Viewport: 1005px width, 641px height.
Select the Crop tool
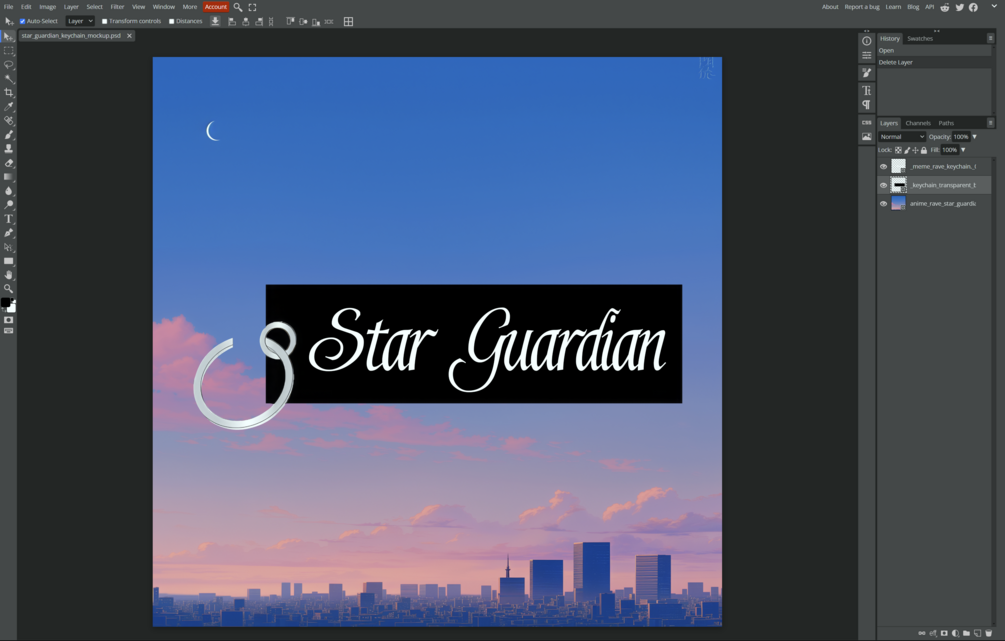coord(8,93)
